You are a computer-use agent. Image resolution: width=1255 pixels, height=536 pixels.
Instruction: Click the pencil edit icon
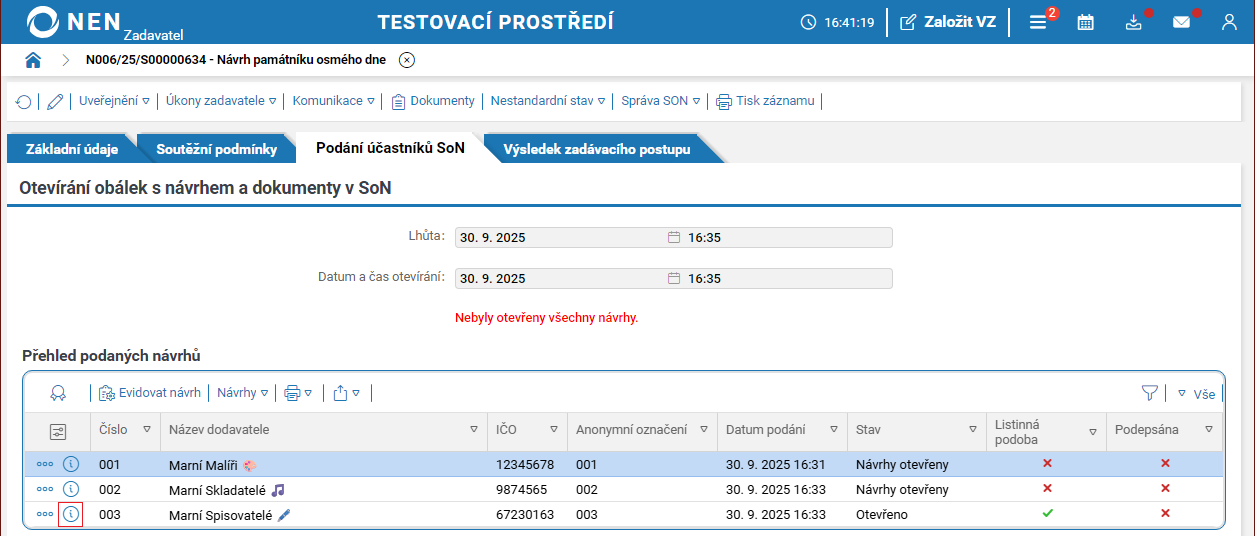(55, 101)
